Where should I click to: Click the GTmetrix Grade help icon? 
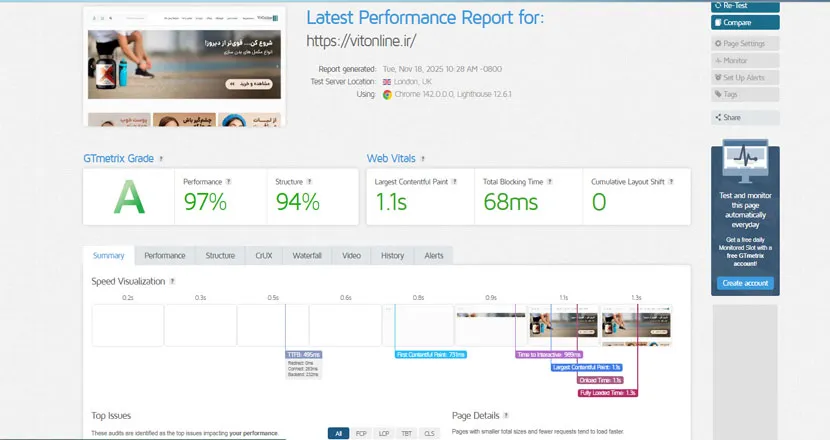pyautogui.click(x=161, y=158)
